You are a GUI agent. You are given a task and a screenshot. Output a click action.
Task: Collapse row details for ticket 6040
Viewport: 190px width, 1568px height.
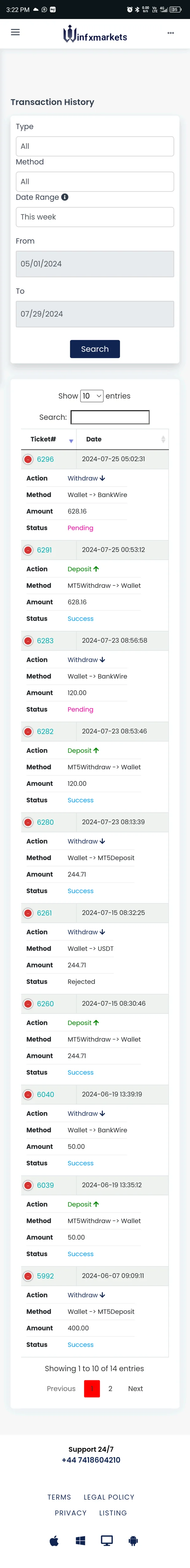click(x=28, y=1094)
